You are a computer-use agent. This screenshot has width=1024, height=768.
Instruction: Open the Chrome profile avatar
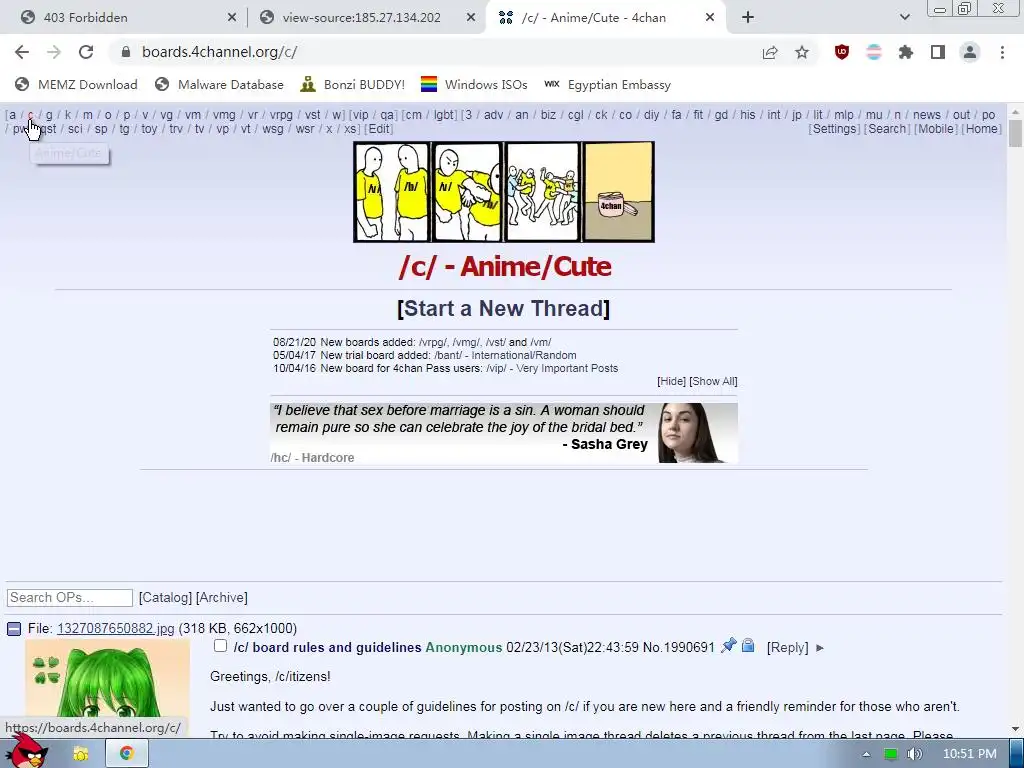click(970, 52)
